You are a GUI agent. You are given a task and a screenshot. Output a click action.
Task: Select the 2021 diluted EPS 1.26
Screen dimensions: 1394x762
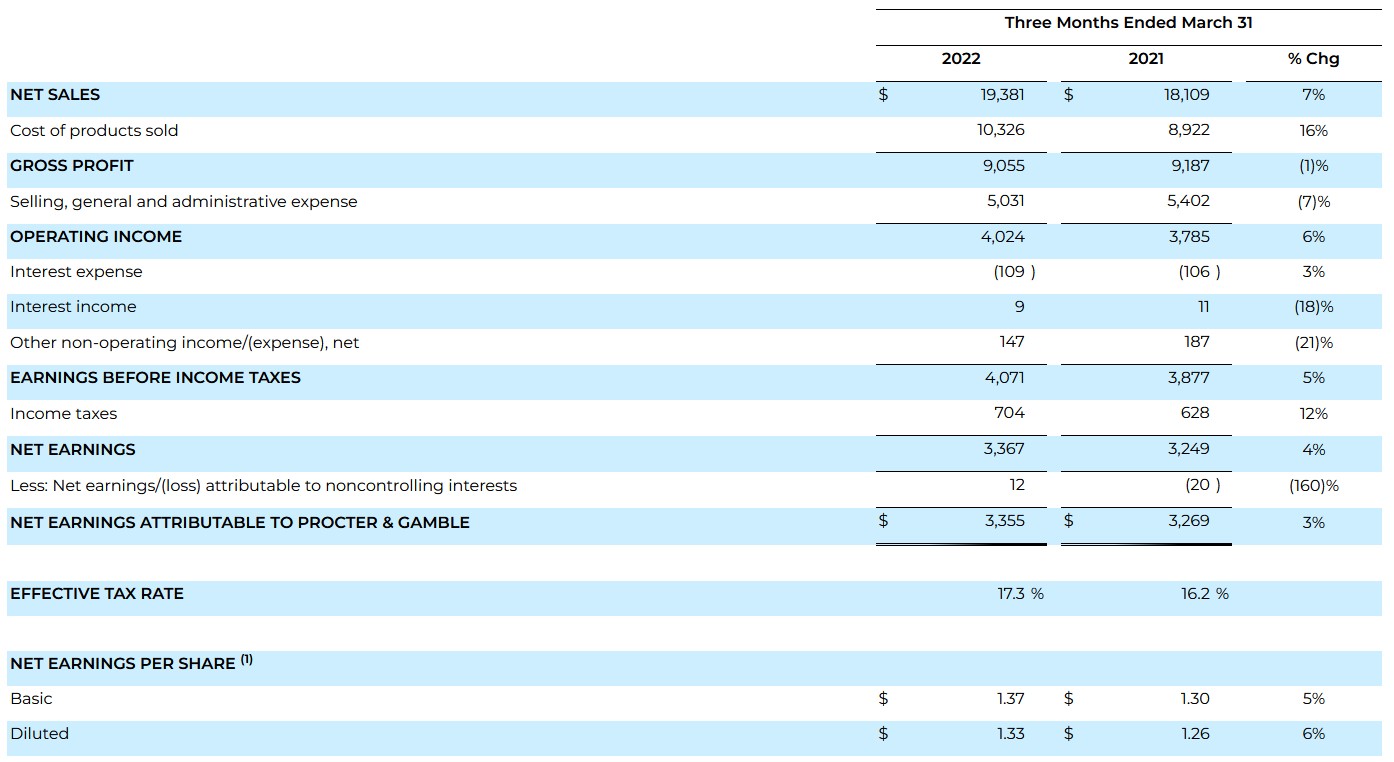pyautogui.click(x=1195, y=734)
